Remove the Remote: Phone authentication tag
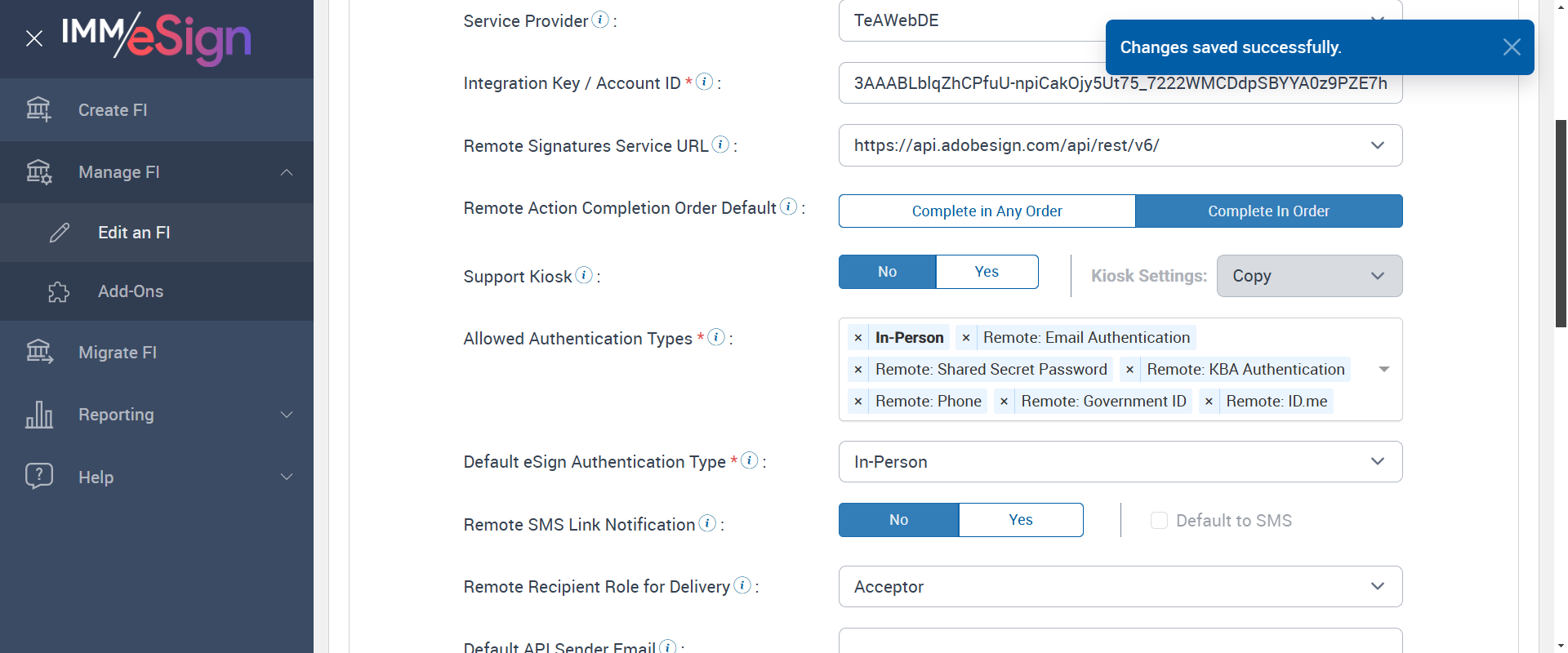1568x653 pixels. tap(858, 402)
